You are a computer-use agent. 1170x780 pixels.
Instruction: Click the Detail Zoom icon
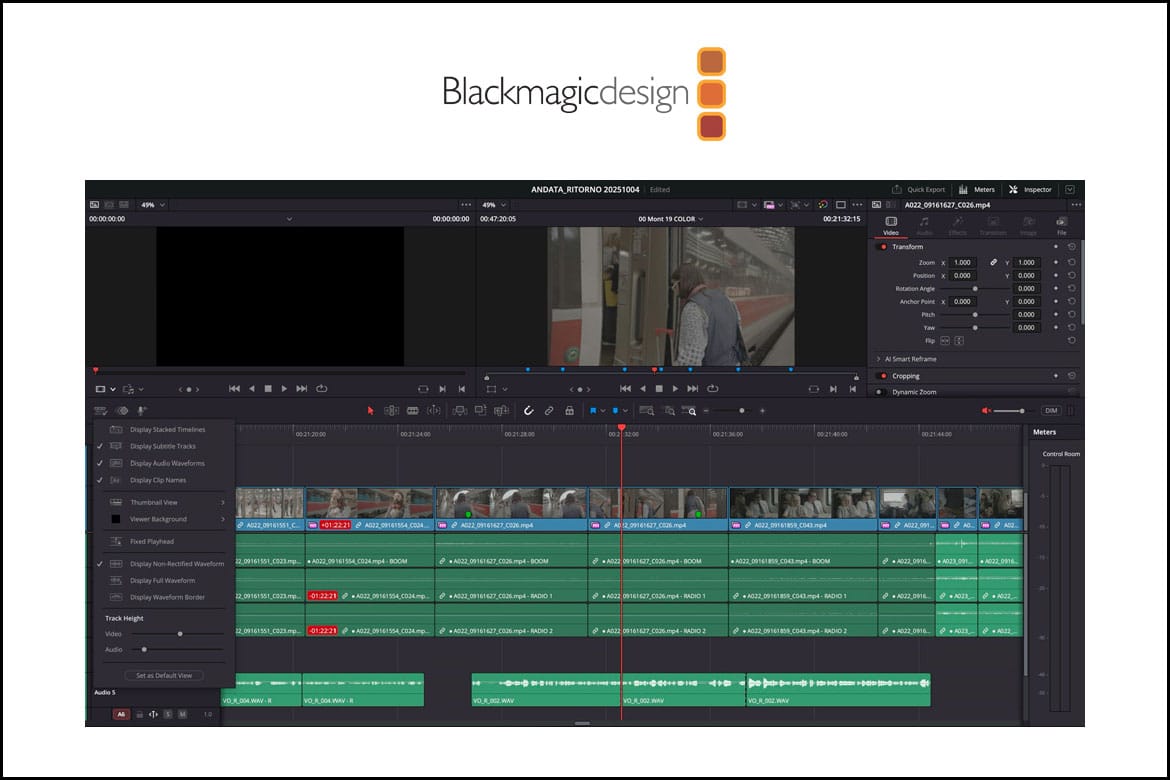[669, 411]
